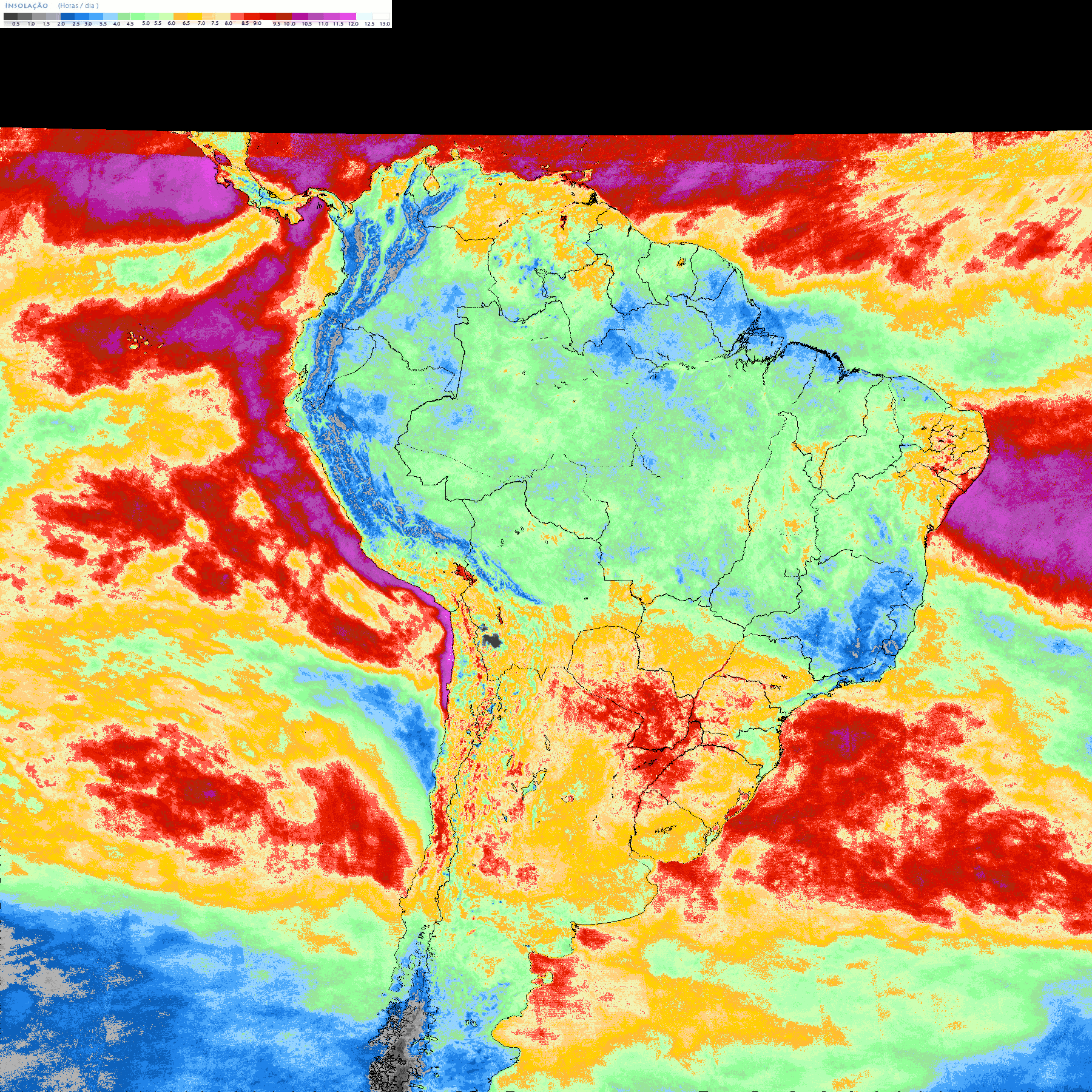
Task: Pick the darkest charcoal swatch starting the legend
Action: point(10,16)
